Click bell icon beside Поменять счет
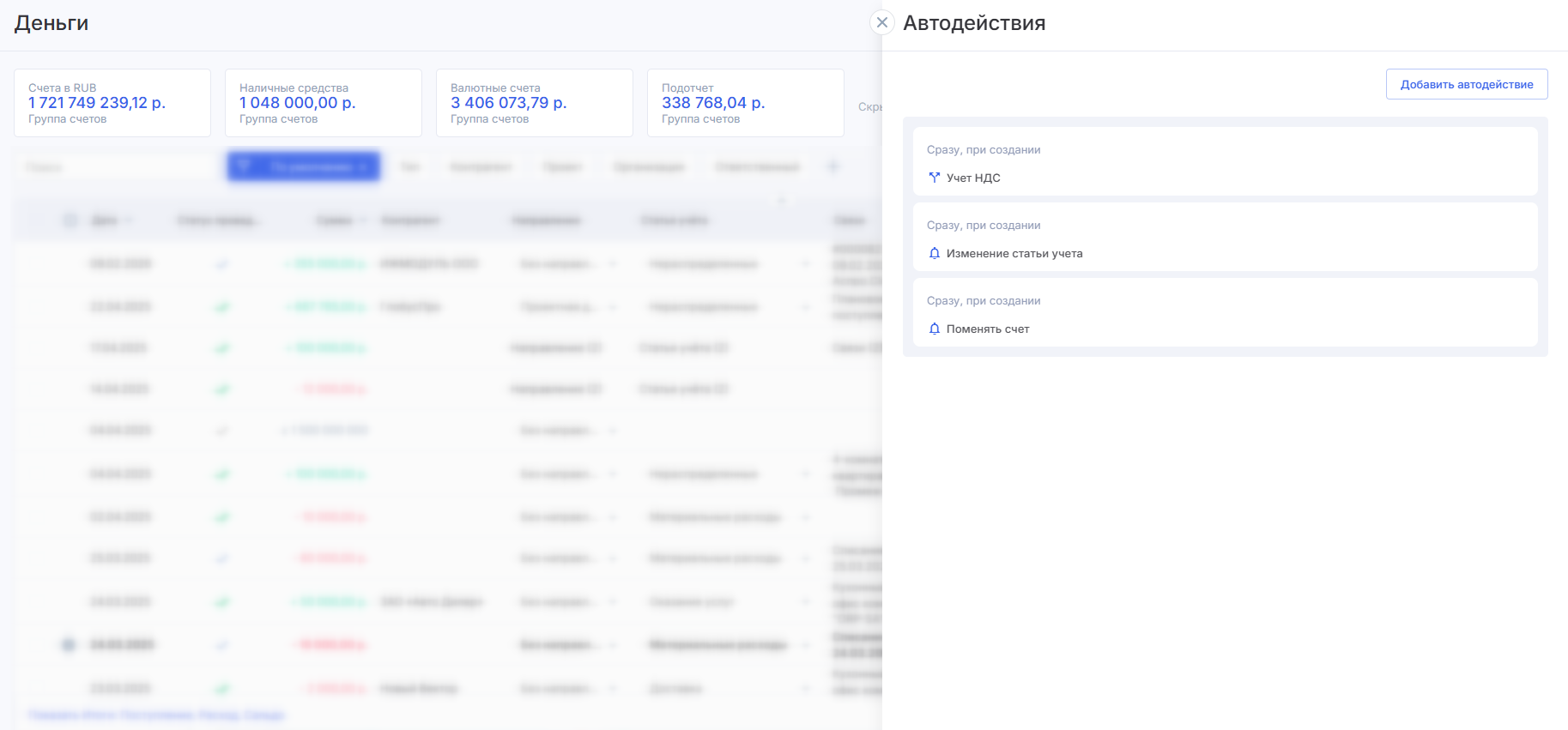 935,329
